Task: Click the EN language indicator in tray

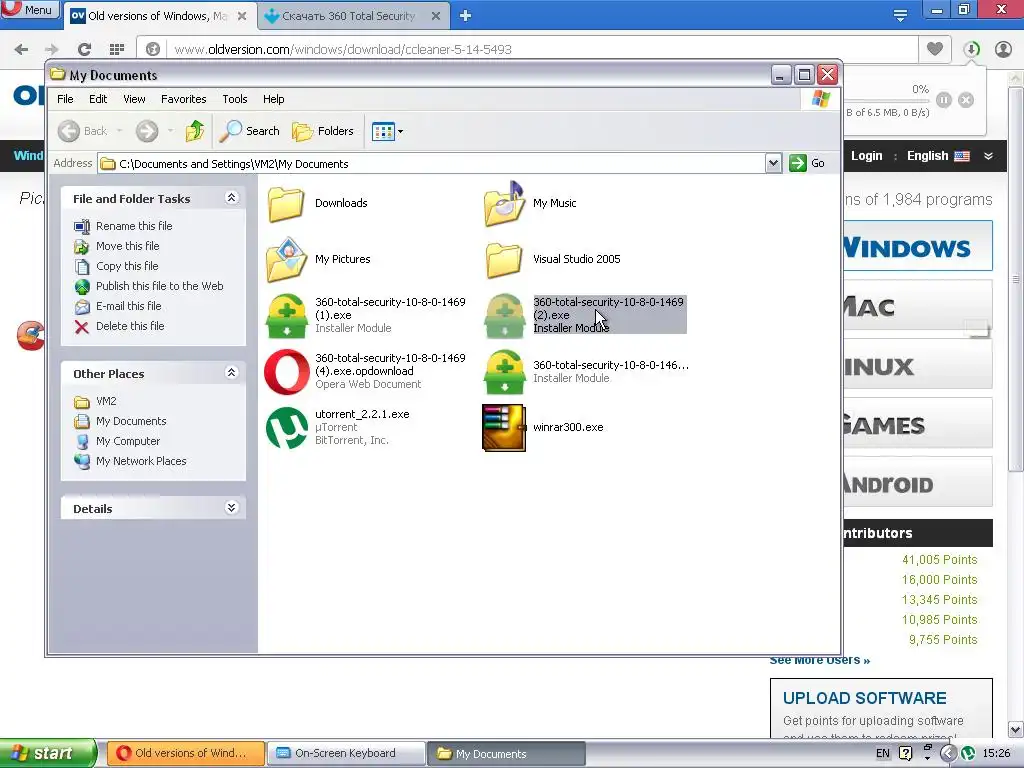Action: [882, 753]
